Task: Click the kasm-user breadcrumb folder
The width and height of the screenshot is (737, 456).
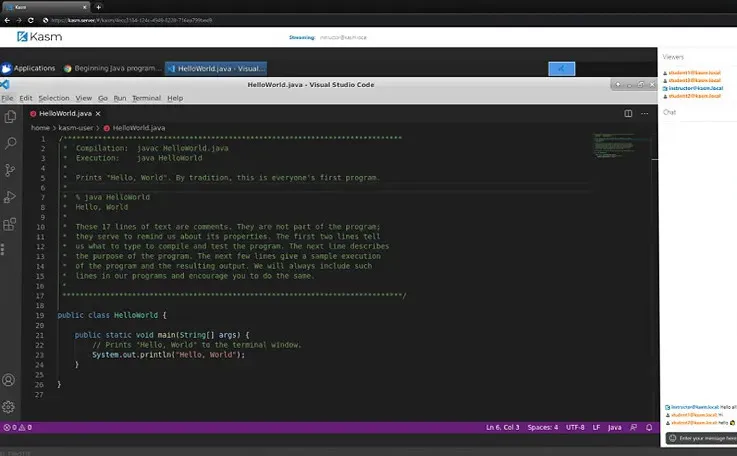Action: click(x=78, y=128)
